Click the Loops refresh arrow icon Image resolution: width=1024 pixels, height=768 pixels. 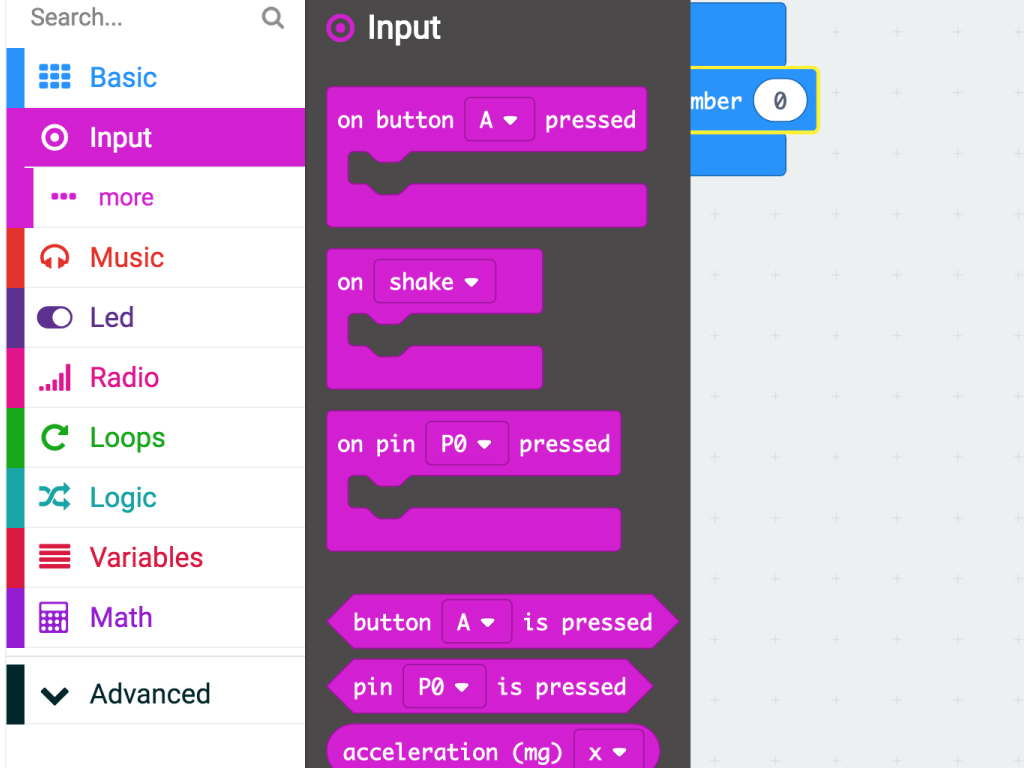pos(55,437)
